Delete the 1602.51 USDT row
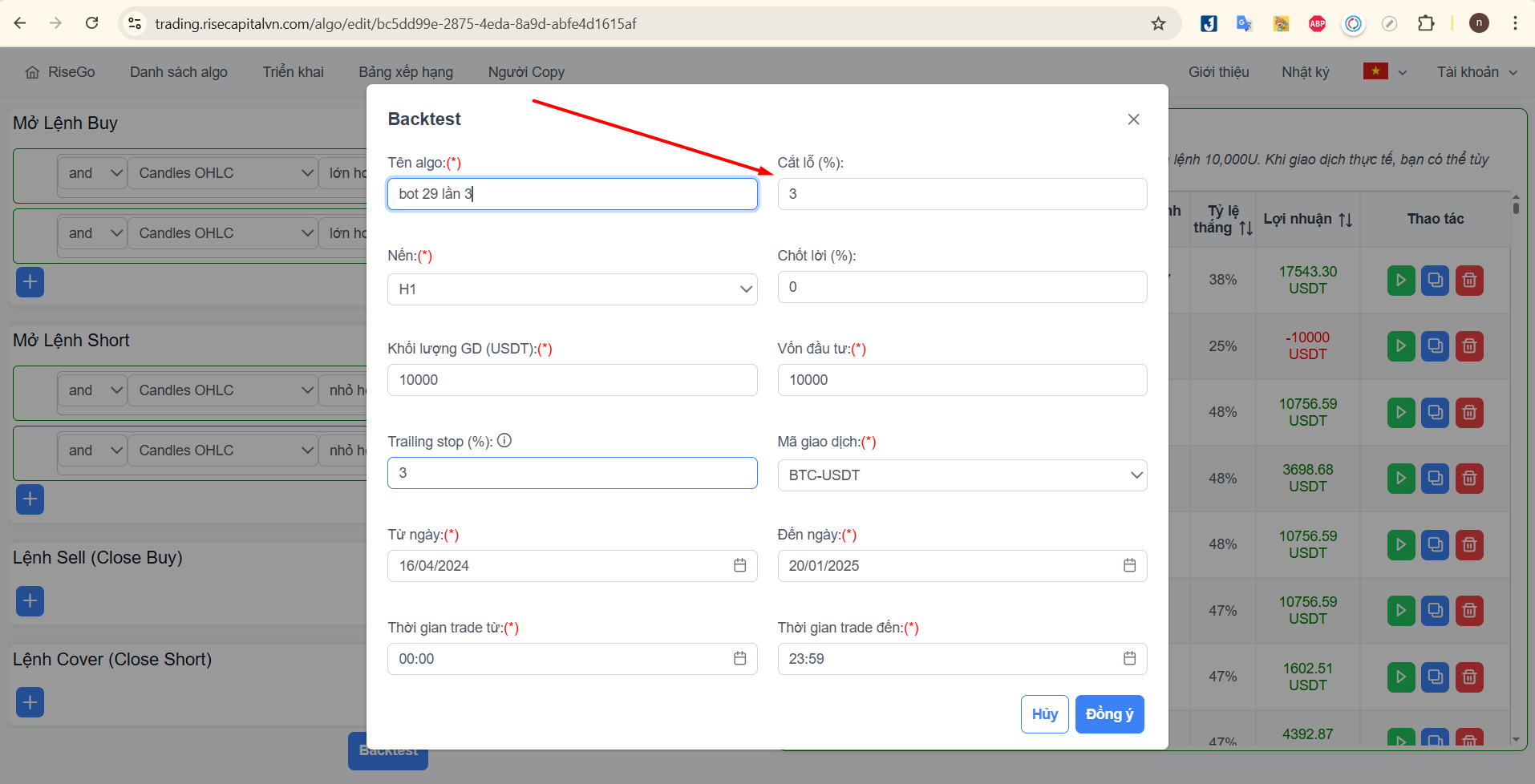This screenshot has height=784, width=1535. pyautogui.click(x=1469, y=677)
